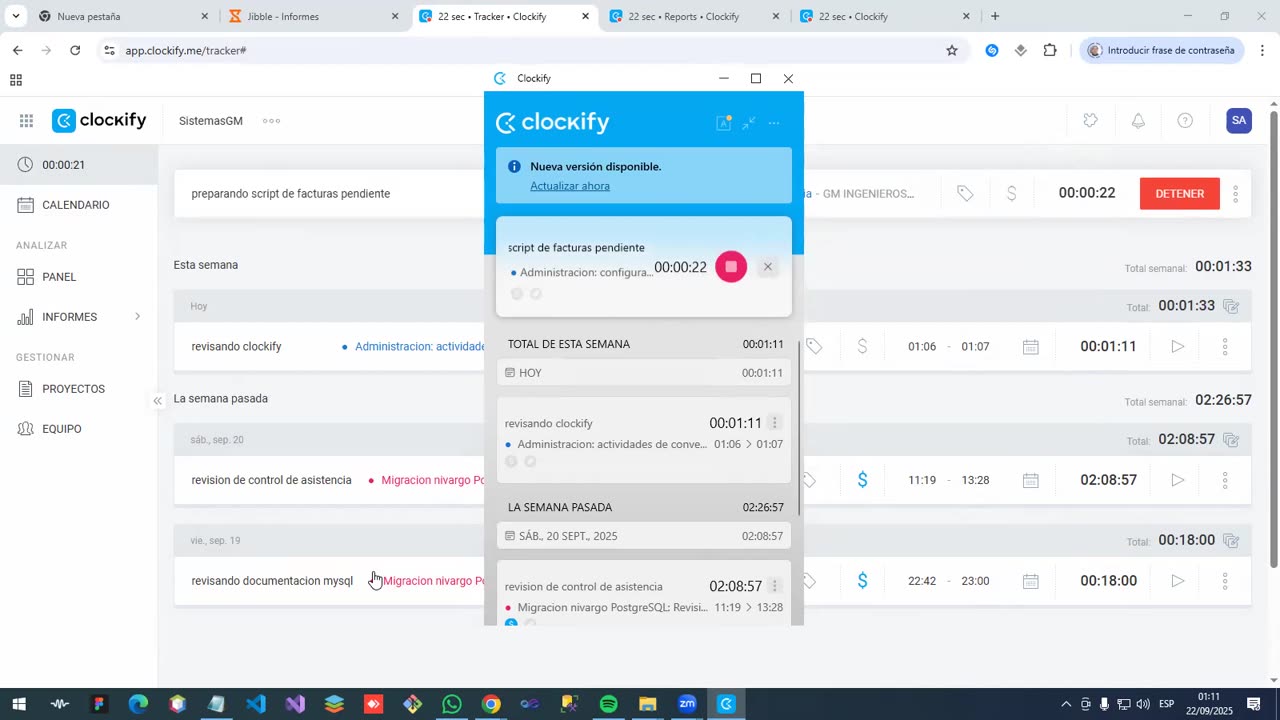Viewport: 1280px width, 720px height.
Task: Open WhatsApp from the Windows taskbar
Action: coord(452,704)
